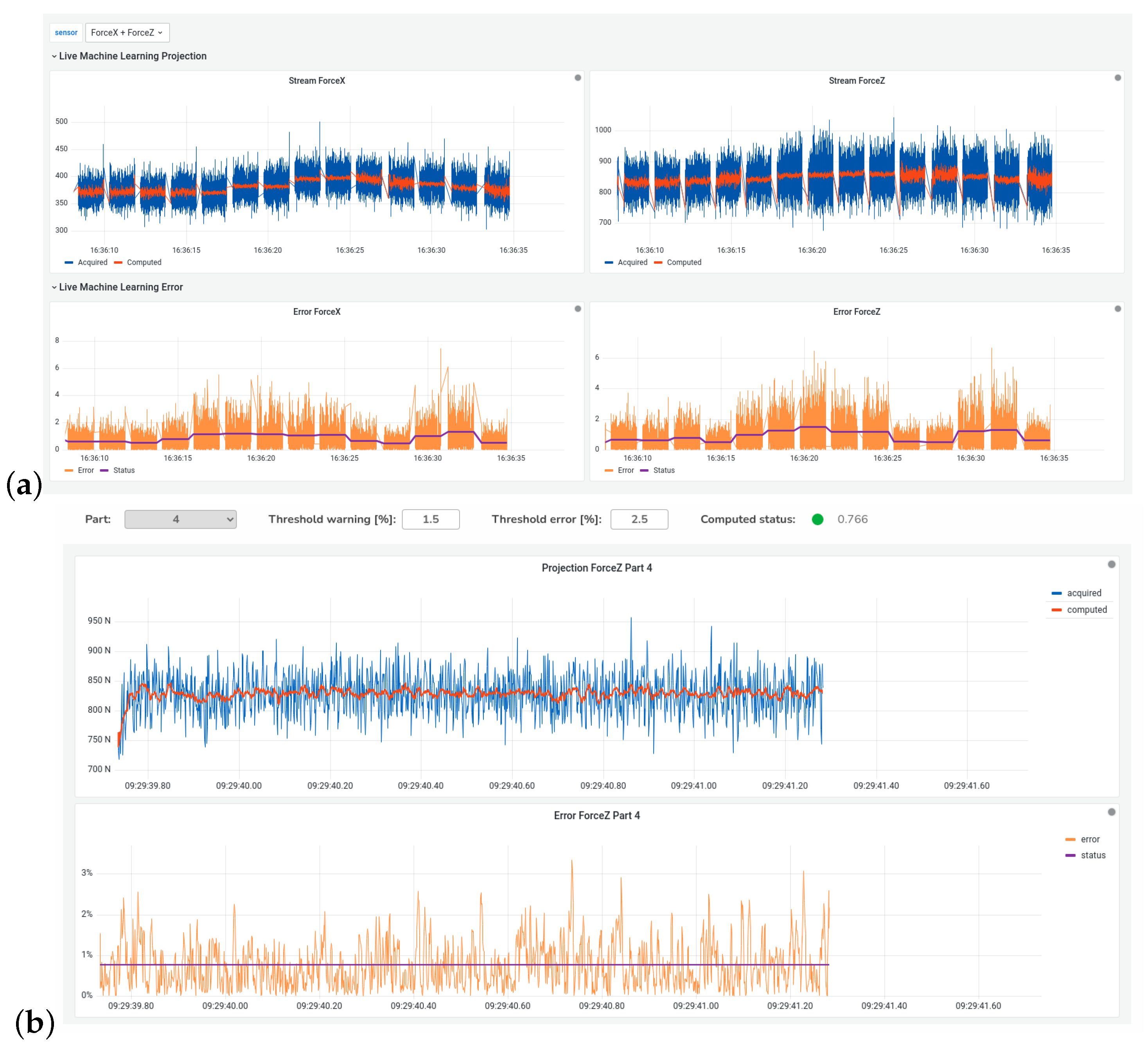The width and height of the screenshot is (1148, 1051).
Task: Open the ForceX + ForceZ sensor dropdown
Action: [127, 32]
